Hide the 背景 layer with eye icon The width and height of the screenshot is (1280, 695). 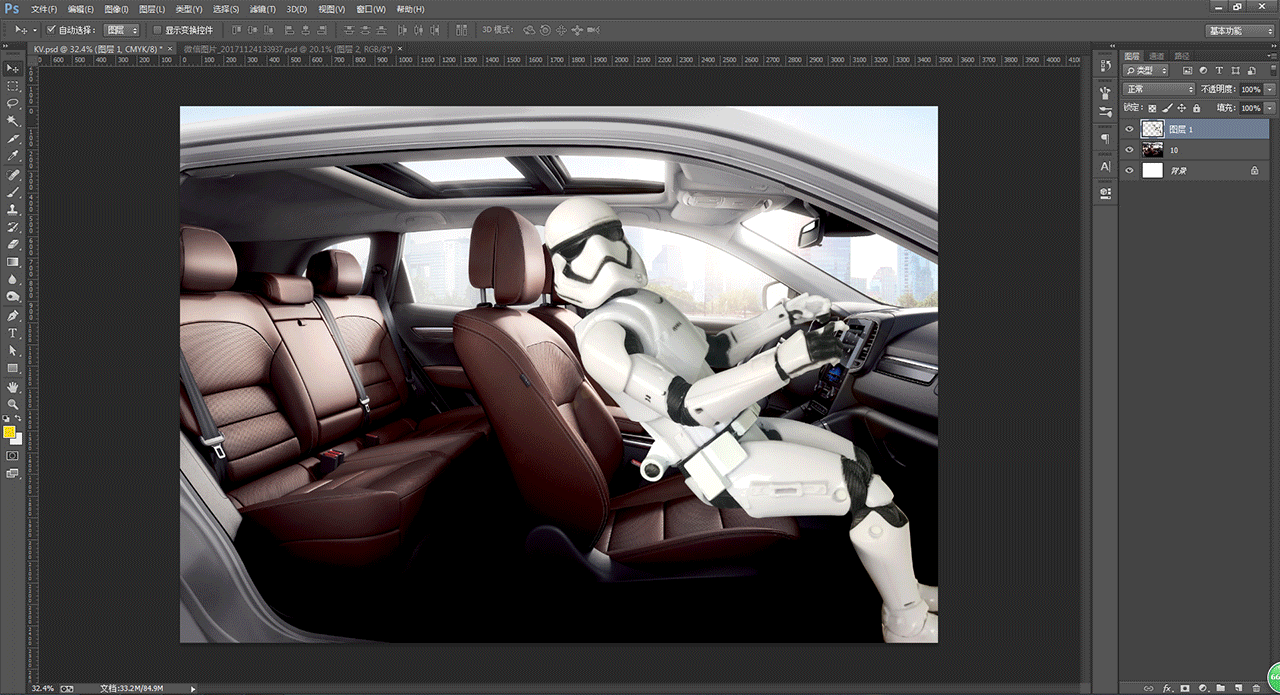pos(1130,171)
